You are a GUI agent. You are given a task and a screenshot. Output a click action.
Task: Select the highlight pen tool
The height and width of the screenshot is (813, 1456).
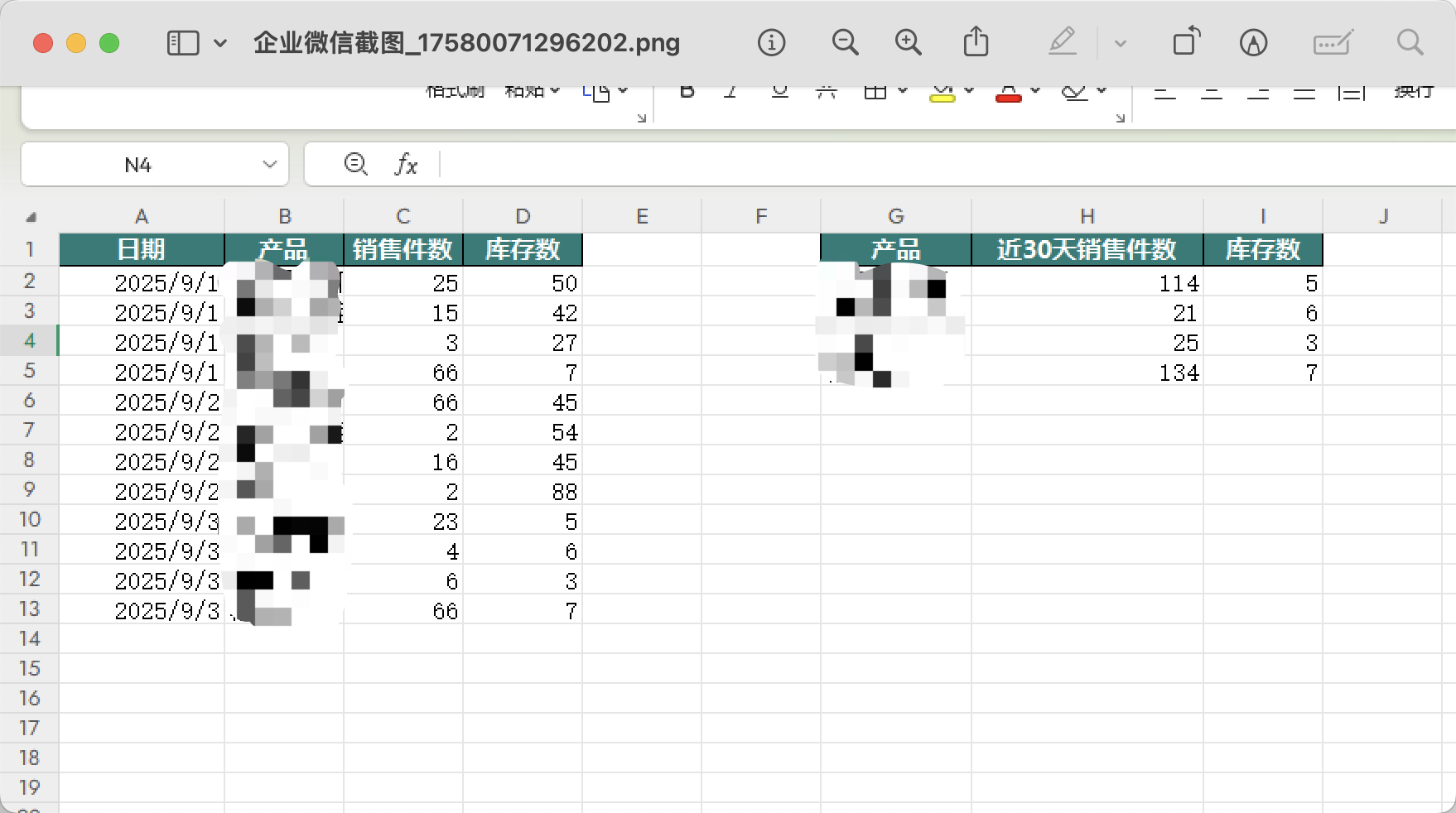click(x=1063, y=41)
